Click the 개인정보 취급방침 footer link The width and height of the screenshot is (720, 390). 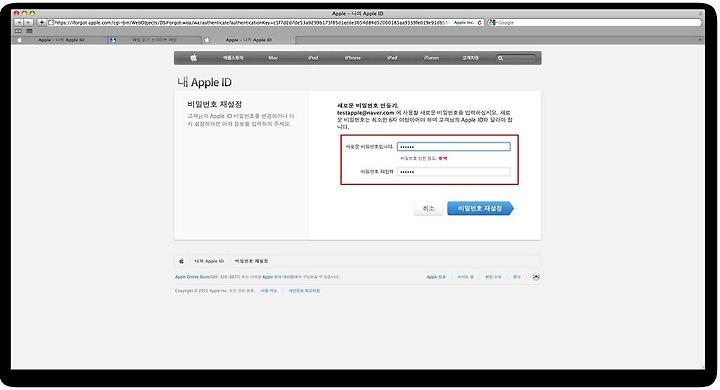[x=304, y=291]
